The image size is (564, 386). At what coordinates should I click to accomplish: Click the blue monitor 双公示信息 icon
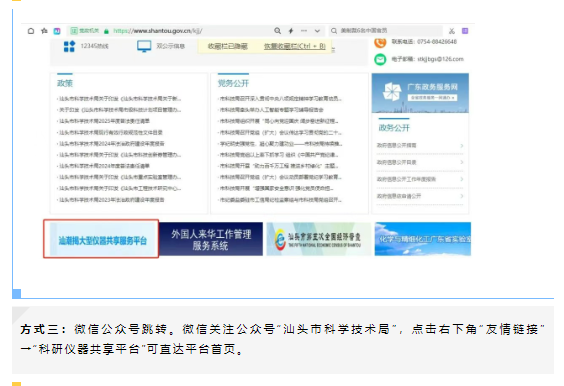[144, 46]
